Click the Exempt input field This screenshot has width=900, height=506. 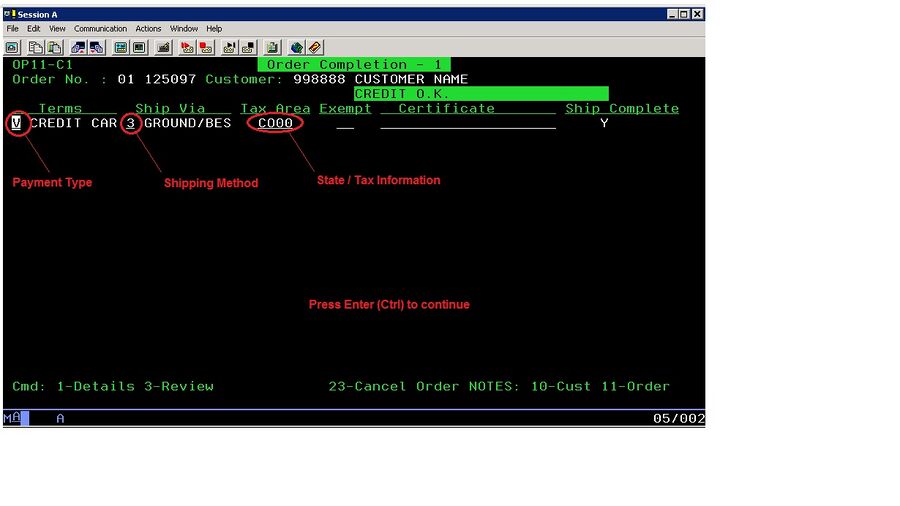pyautogui.click(x=345, y=123)
